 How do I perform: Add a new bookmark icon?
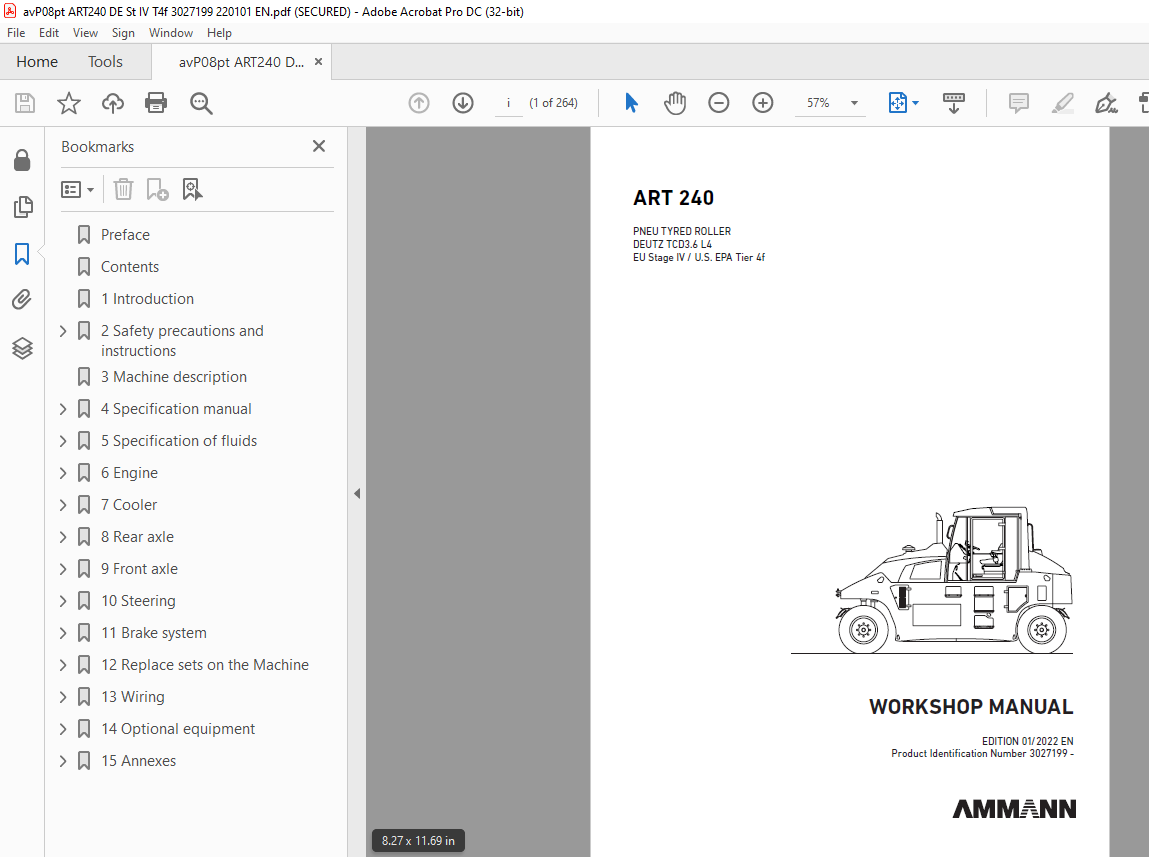158,190
